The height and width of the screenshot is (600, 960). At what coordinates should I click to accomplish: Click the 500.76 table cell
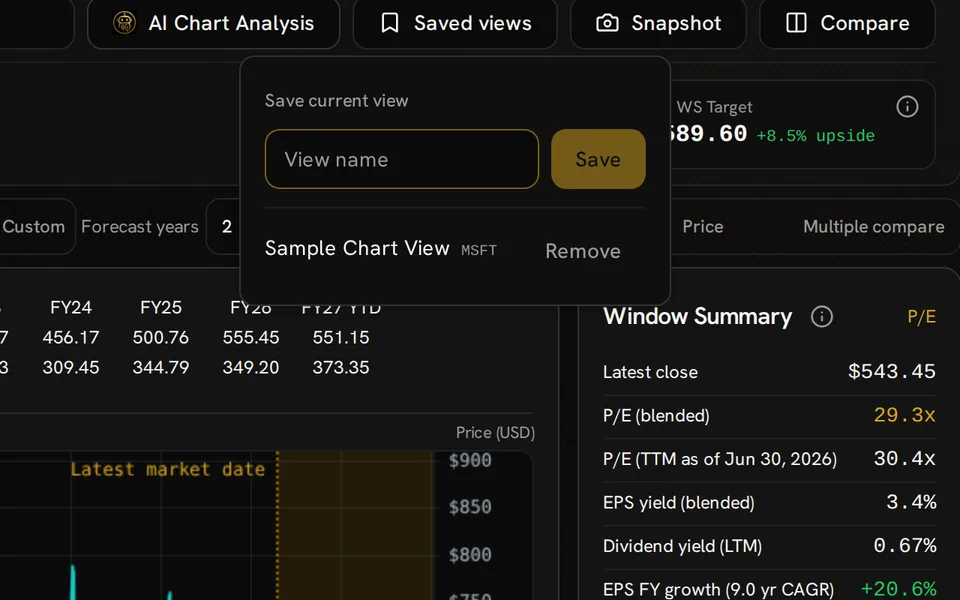coord(161,337)
